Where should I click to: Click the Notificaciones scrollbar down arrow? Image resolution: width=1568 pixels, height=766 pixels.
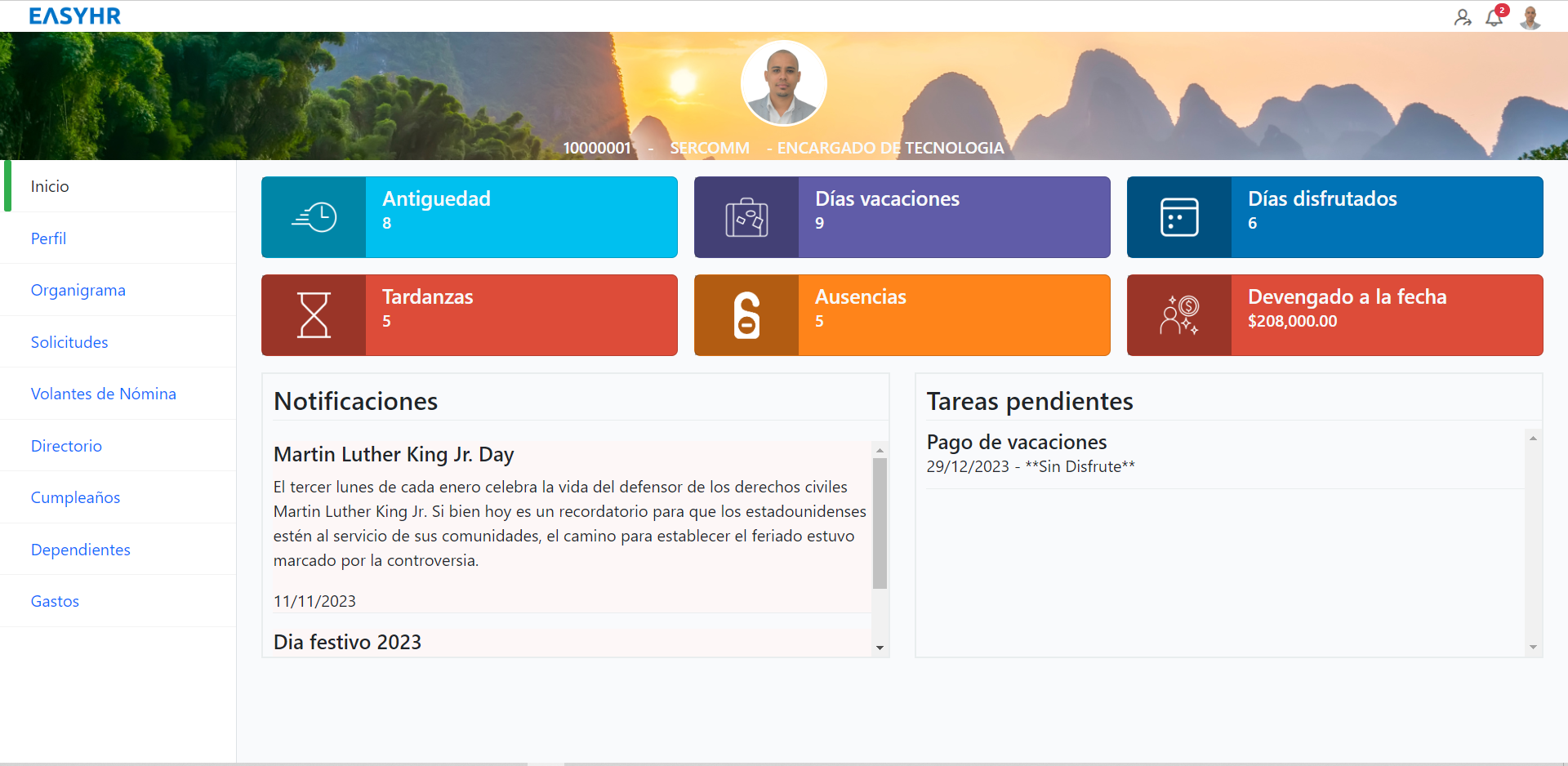(x=880, y=648)
